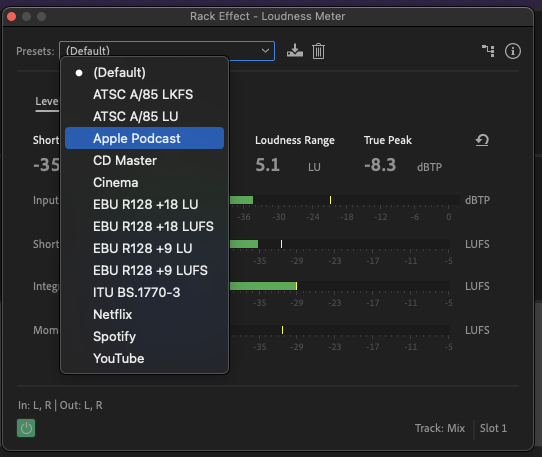
Task: Pick EBU R128 +9 LUFS preset
Action: [144, 270]
